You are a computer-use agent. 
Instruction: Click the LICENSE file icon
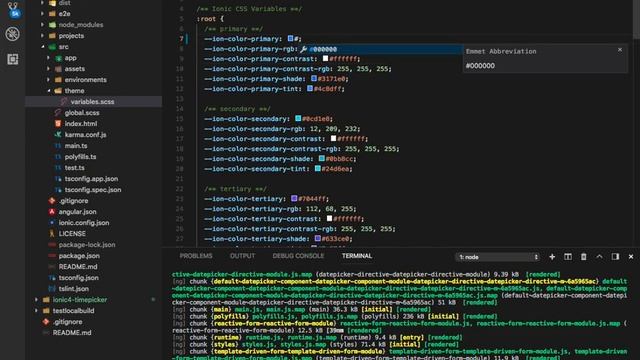pos(52,234)
